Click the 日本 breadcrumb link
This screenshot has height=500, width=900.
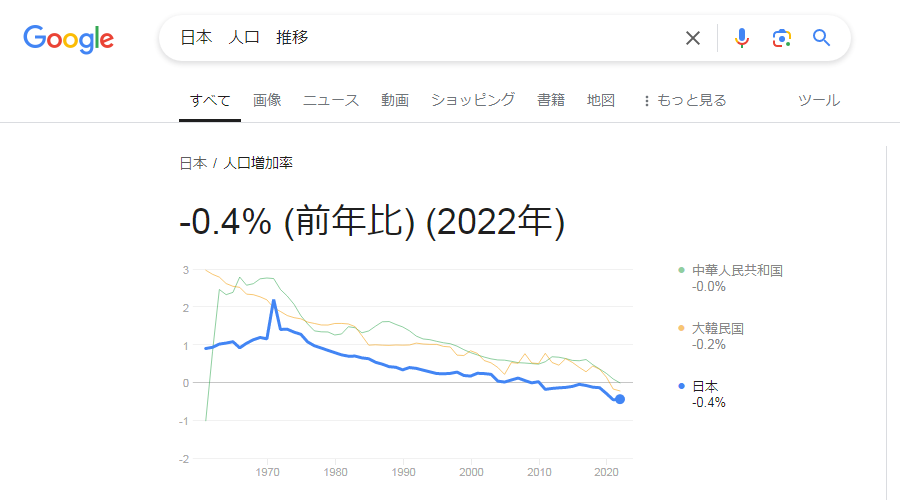pos(193,164)
